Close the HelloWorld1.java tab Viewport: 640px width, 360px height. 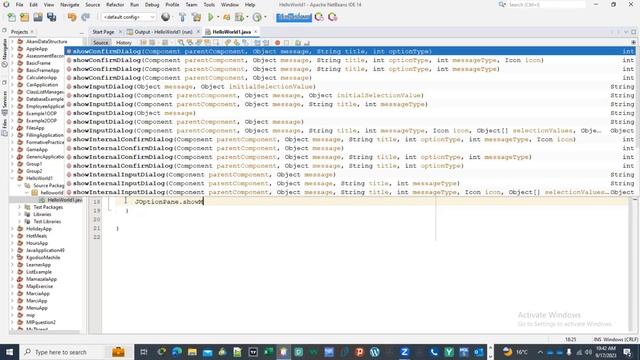point(256,32)
